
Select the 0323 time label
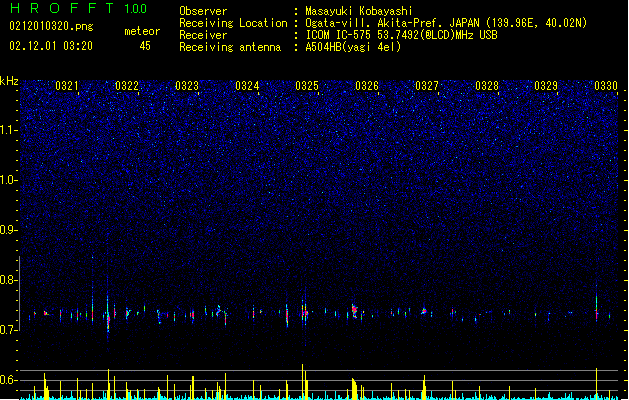[187, 86]
